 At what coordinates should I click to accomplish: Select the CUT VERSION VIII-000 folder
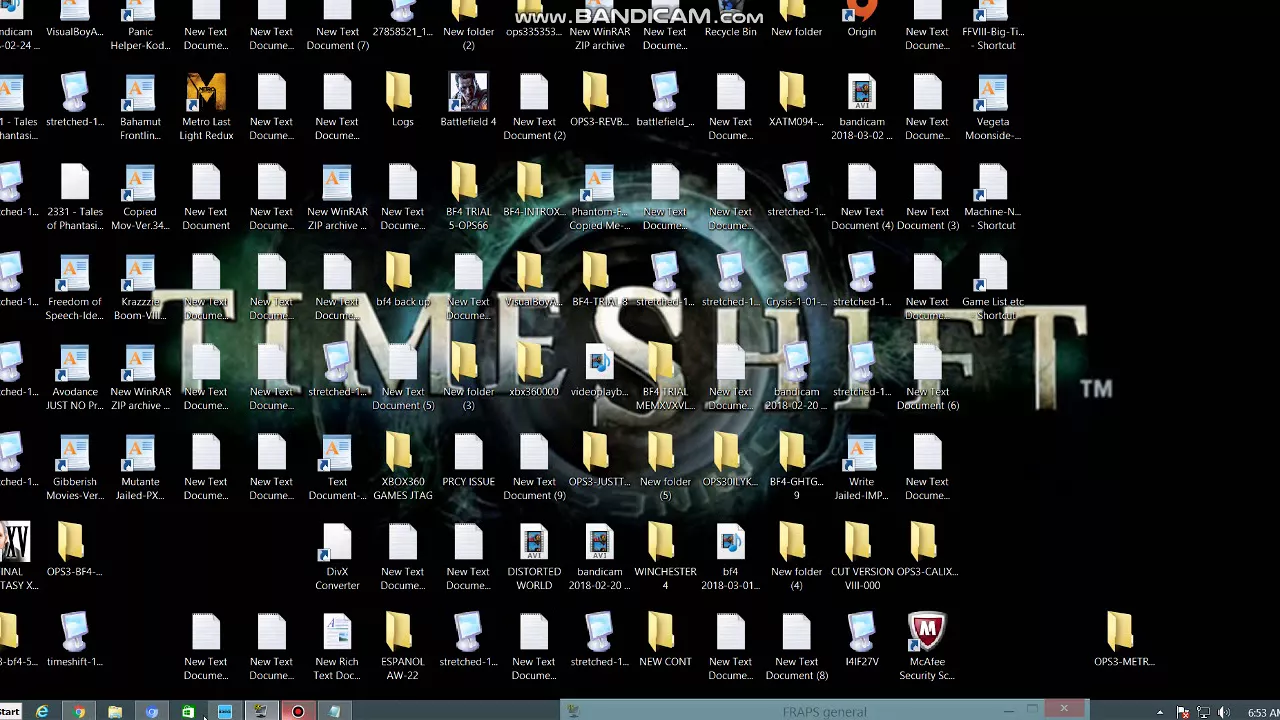(861, 557)
